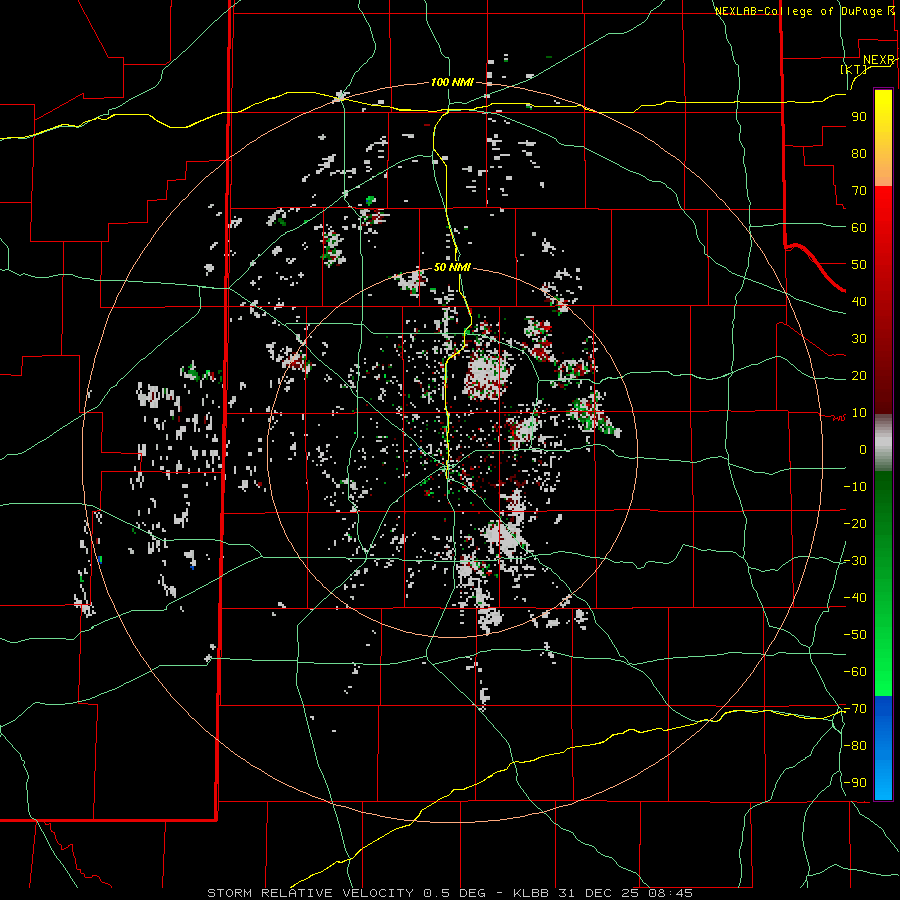Image resolution: width=900 pixels, height=900 pixels.
Task: Click the -20 value on the velocity scale
Action: pyautogui.click(x=855, y=523)
